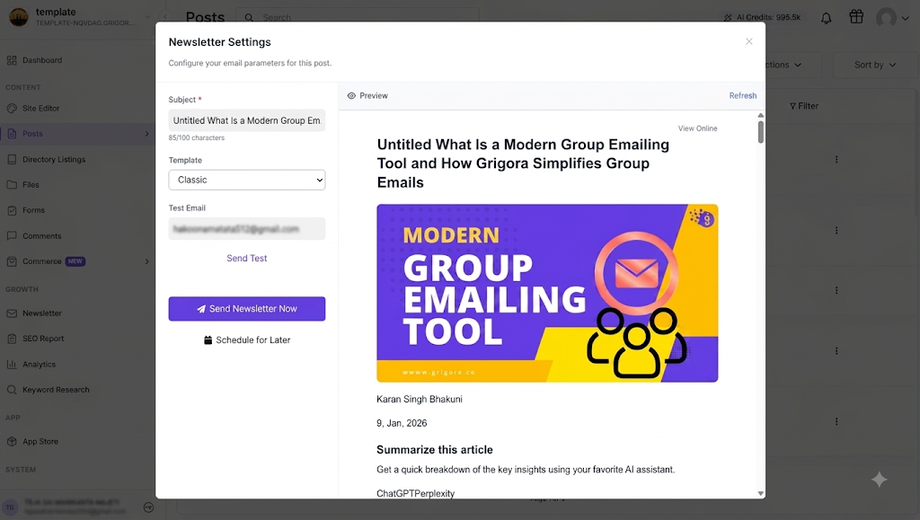
Task: Send a test email via Send Test
Action: 246,258
